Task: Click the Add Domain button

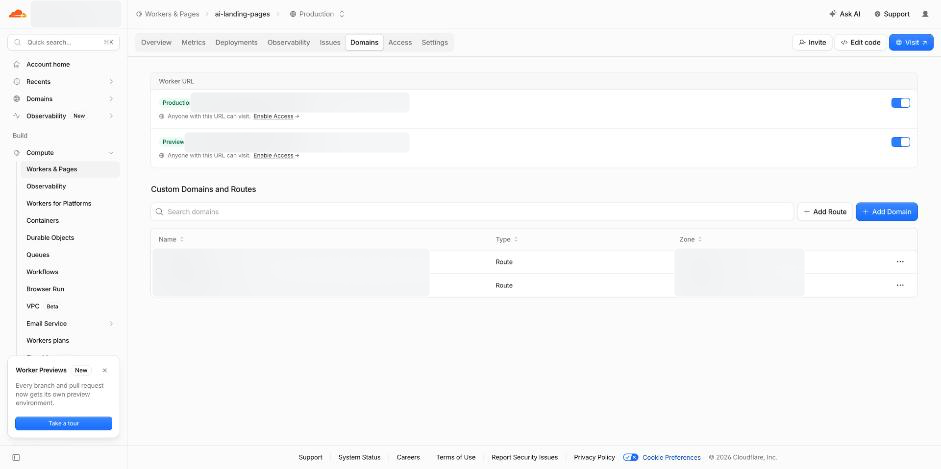Action: pyautogui.click(x=886, y=212)
